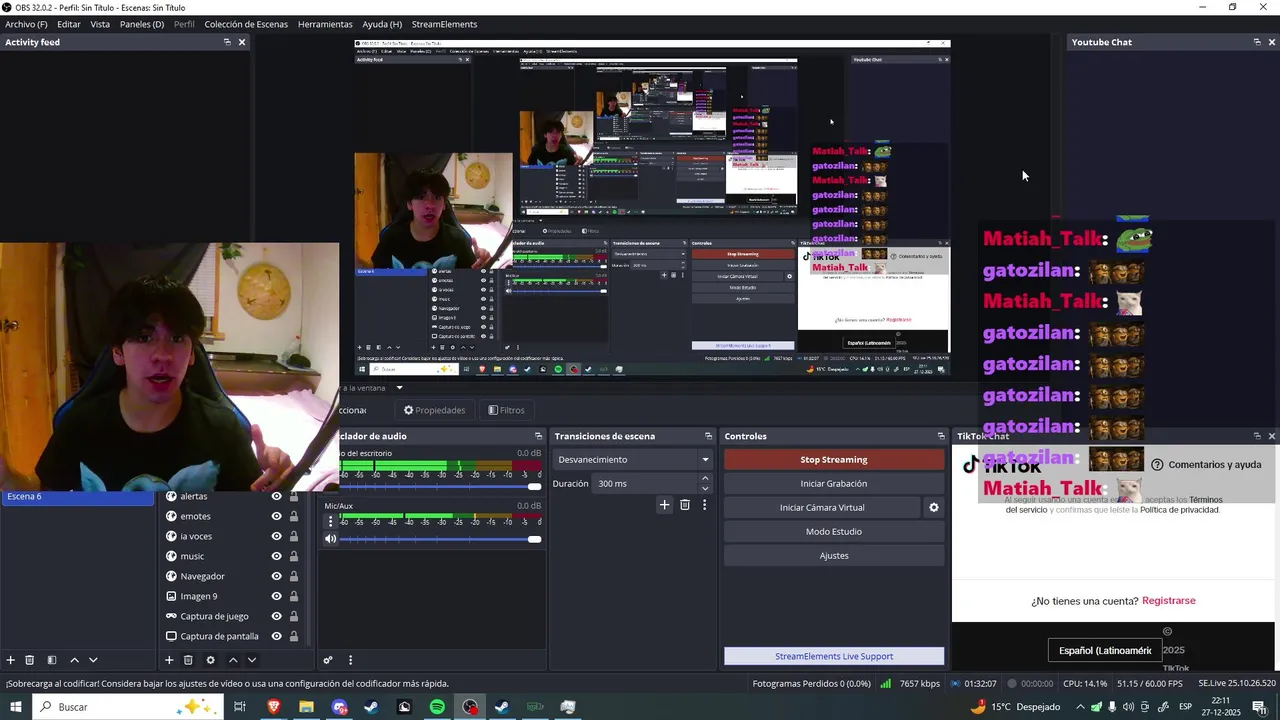Open Colección de Escenas menu

[x=246, y=24]
